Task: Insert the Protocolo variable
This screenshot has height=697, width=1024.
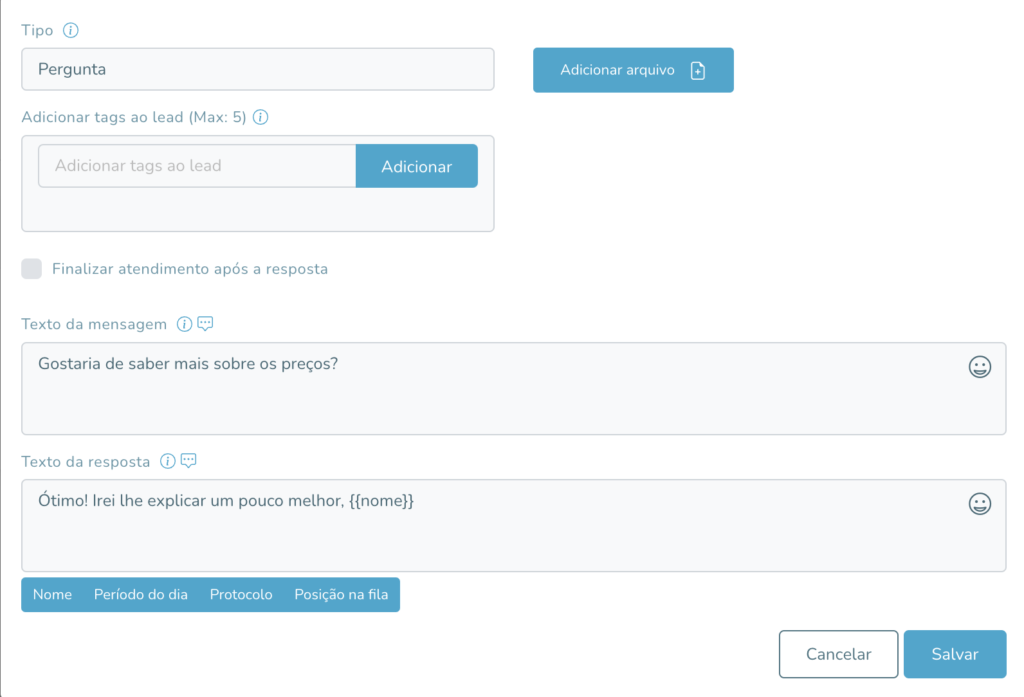Action: tap(241, 594)
